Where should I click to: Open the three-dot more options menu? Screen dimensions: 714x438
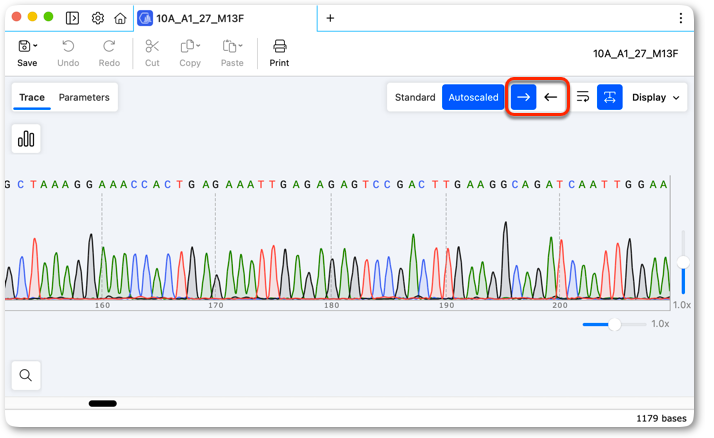[x=681, y=18]
